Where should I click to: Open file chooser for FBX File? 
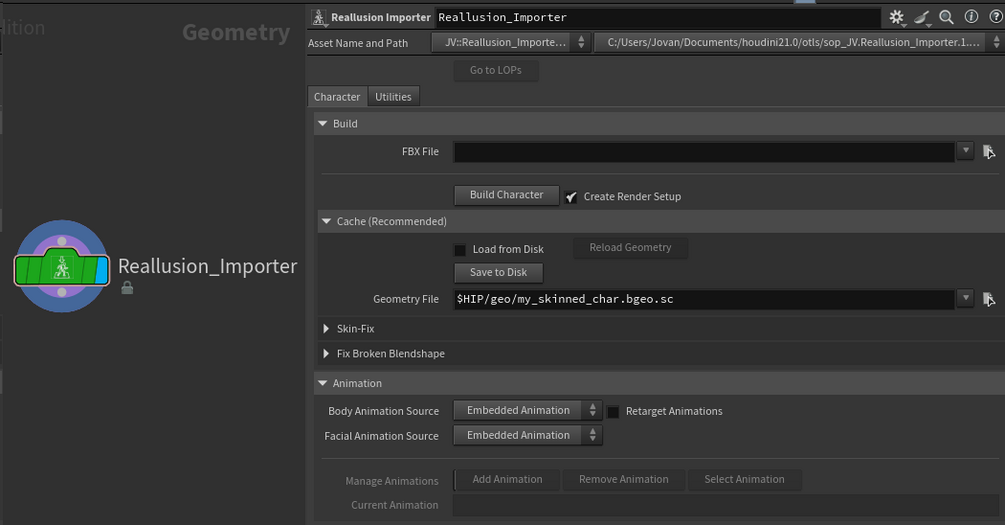(989, 152)
